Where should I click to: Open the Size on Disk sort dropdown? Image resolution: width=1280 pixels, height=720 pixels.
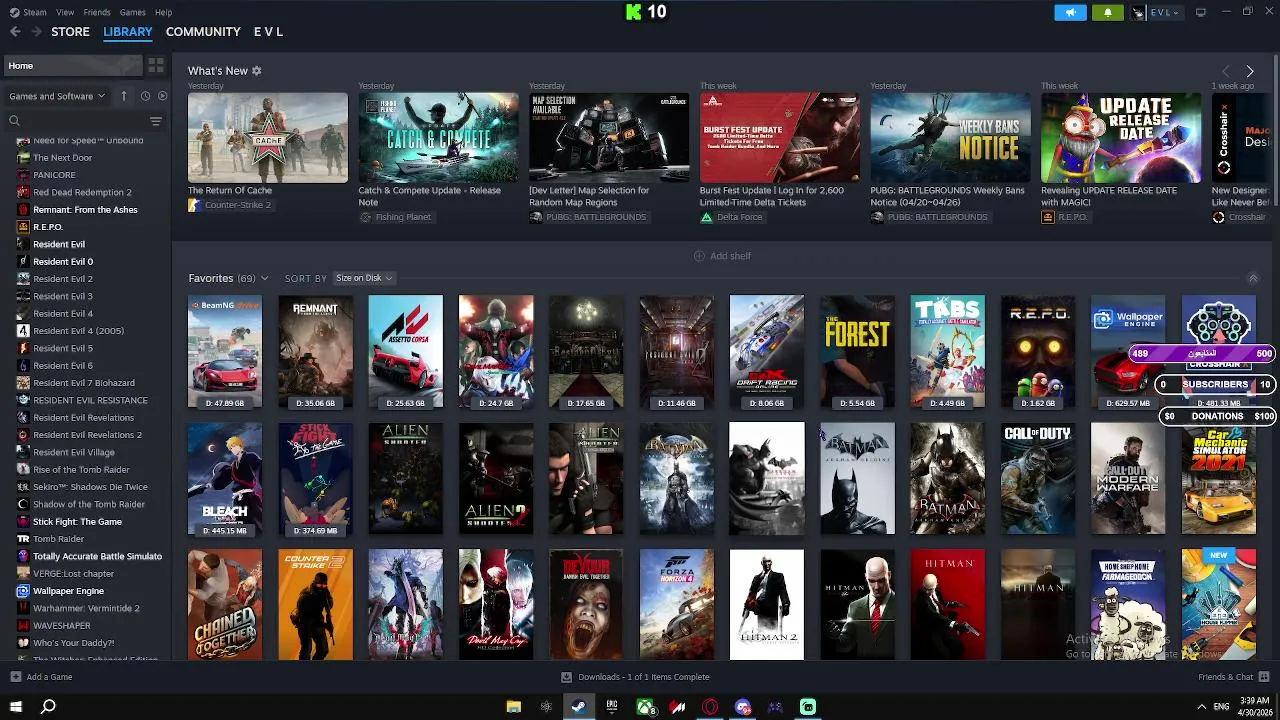364,278
